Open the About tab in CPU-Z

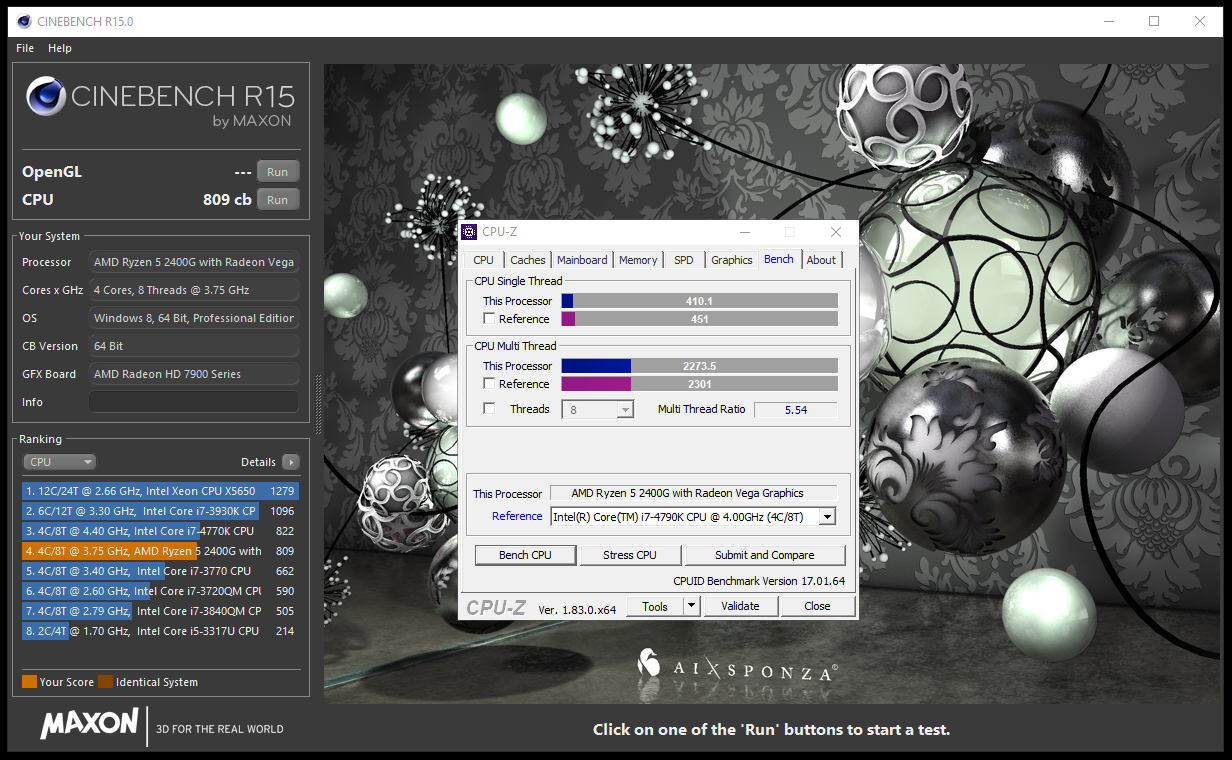tap(821, 260)
